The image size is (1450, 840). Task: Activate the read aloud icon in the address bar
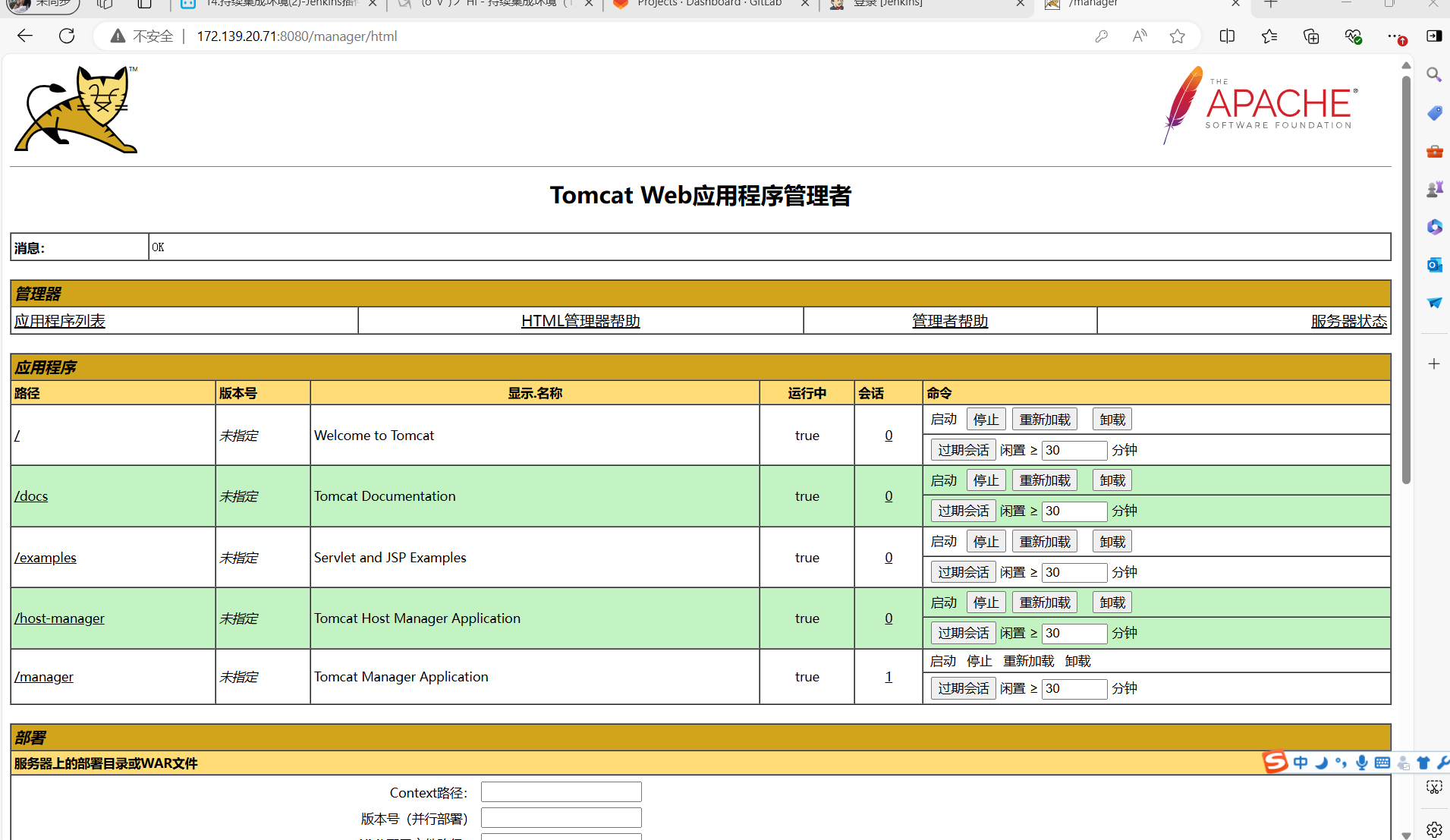[1140, 36]
